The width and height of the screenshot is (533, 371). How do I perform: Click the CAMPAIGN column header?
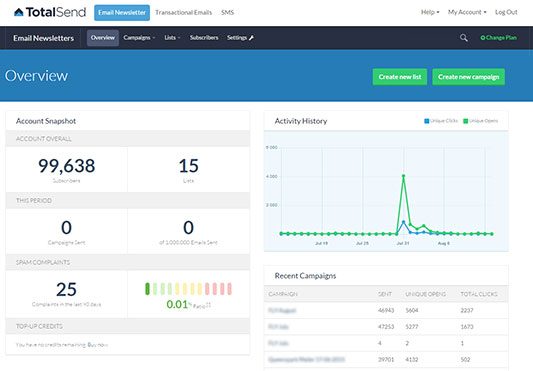[x=283, y=294]
